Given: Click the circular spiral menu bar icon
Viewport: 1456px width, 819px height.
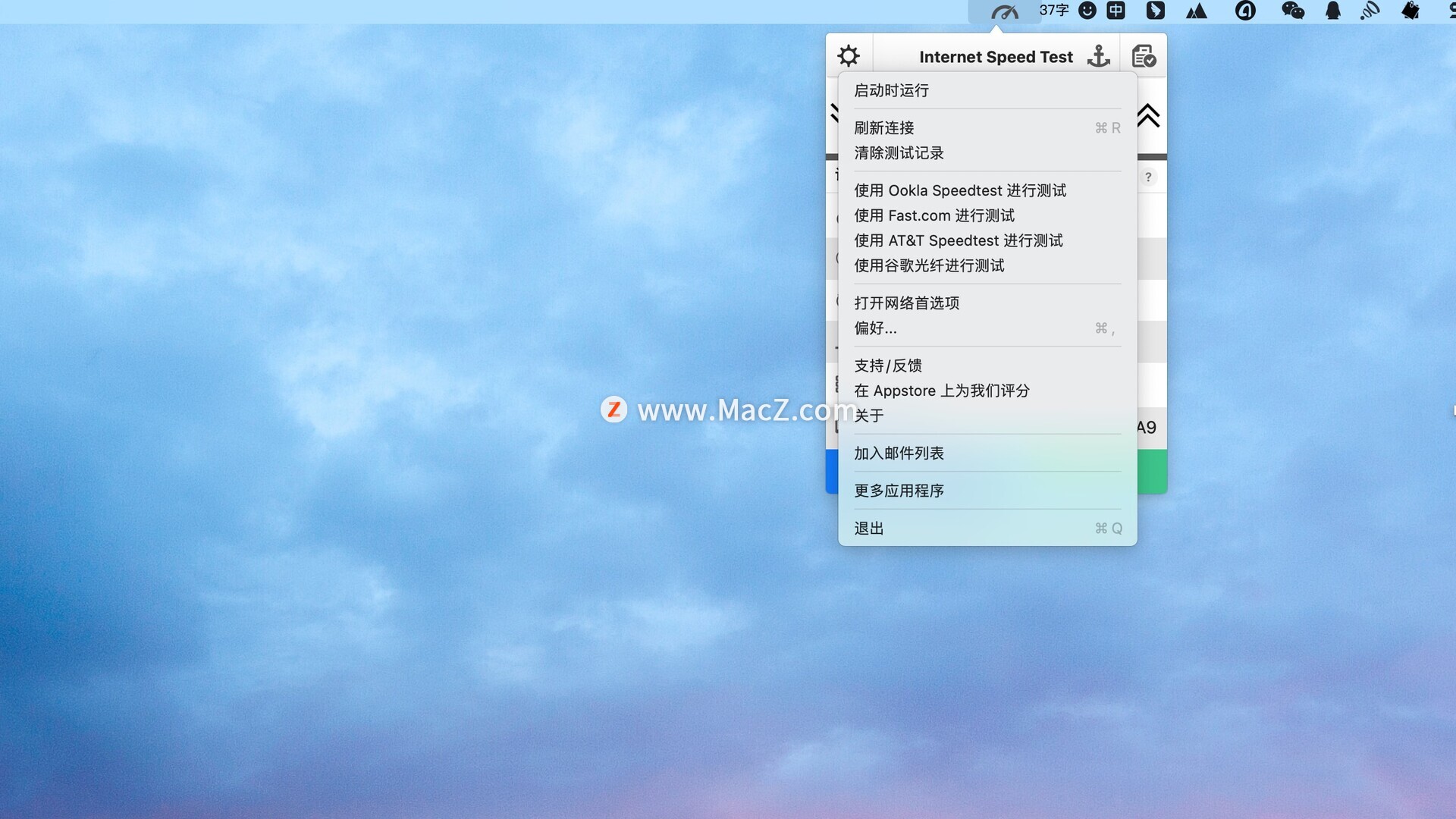Looking at the screenshot, I should 1245,11.
